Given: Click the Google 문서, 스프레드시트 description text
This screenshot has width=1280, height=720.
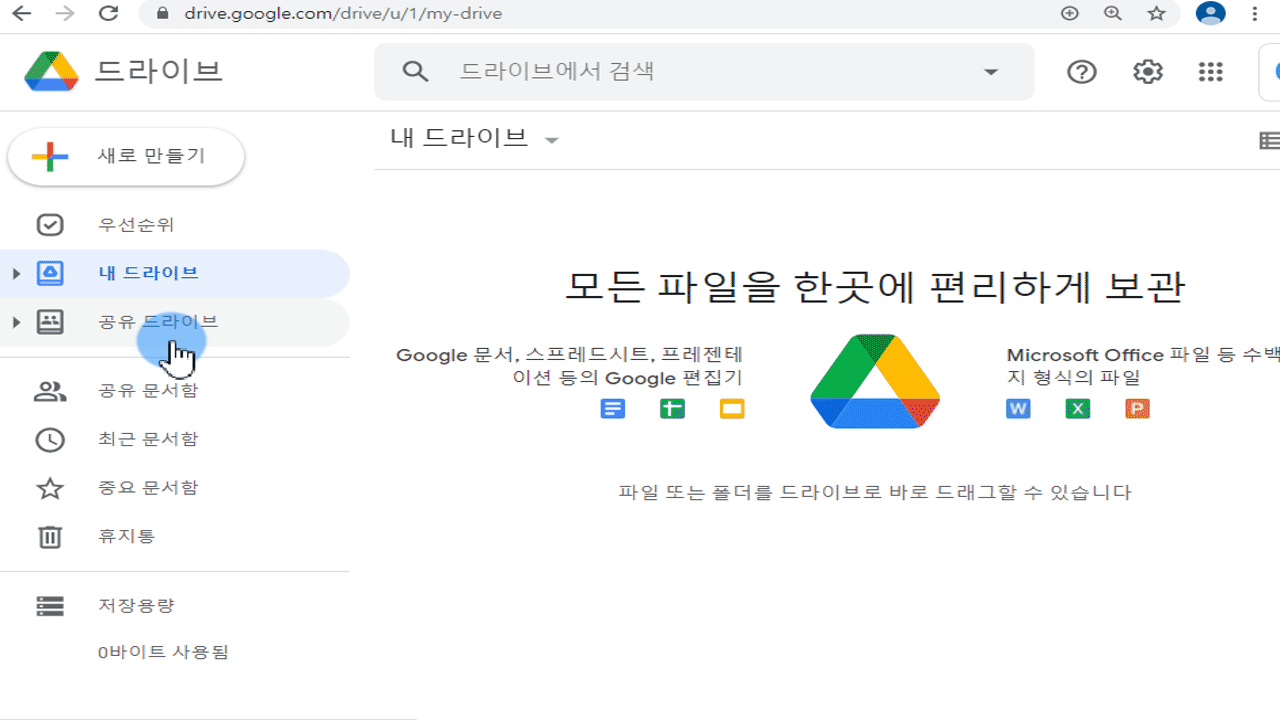Looking at the screenshot, I should click(x=570, y=366).
